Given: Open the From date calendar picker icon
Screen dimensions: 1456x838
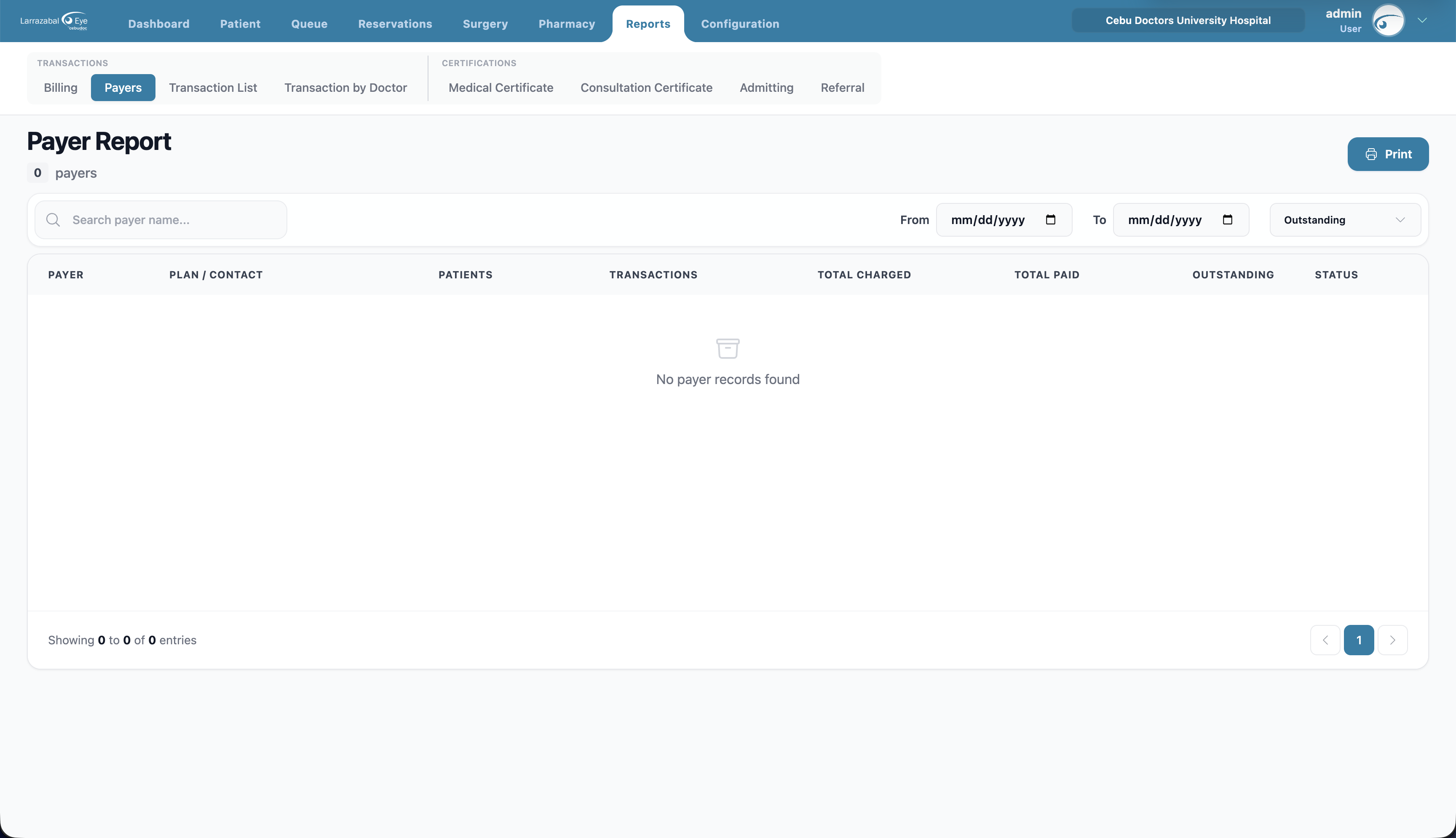Looking at the screenshot, I should (x=1050, y=219).
